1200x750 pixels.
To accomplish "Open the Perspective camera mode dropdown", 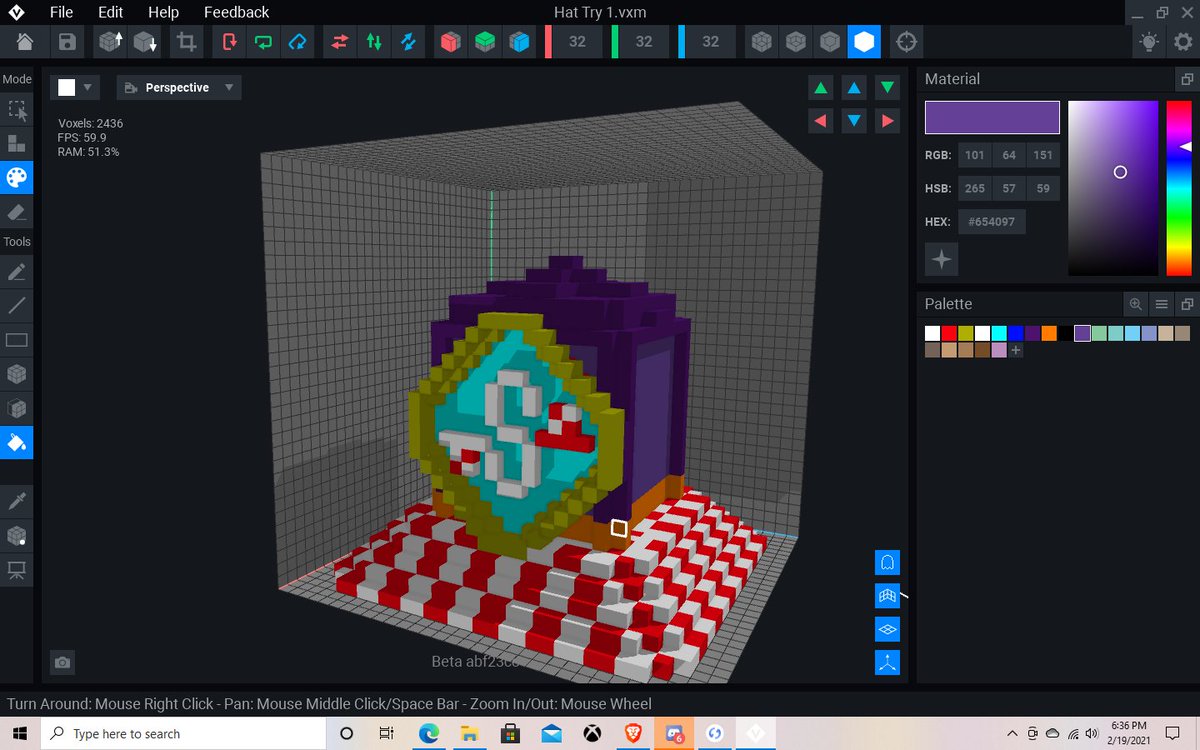I will coord(178,87).
